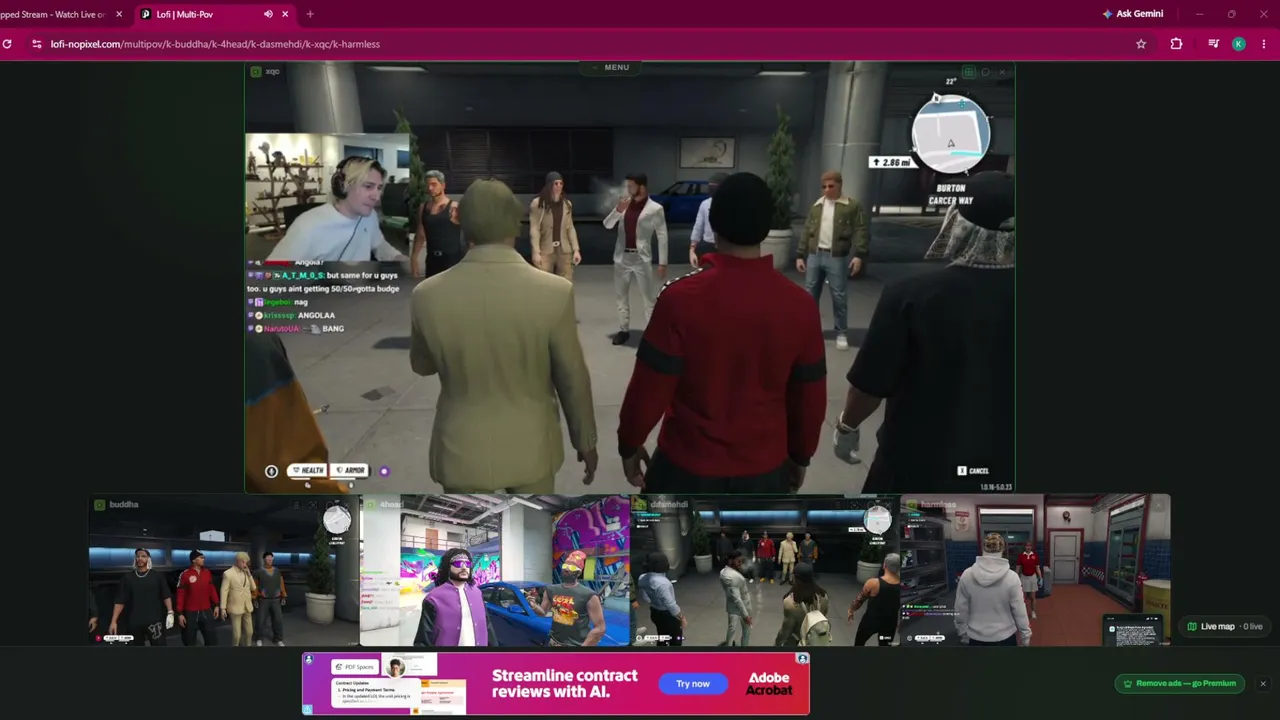Click the grid layout icon on xqc stream

[968, 72]
